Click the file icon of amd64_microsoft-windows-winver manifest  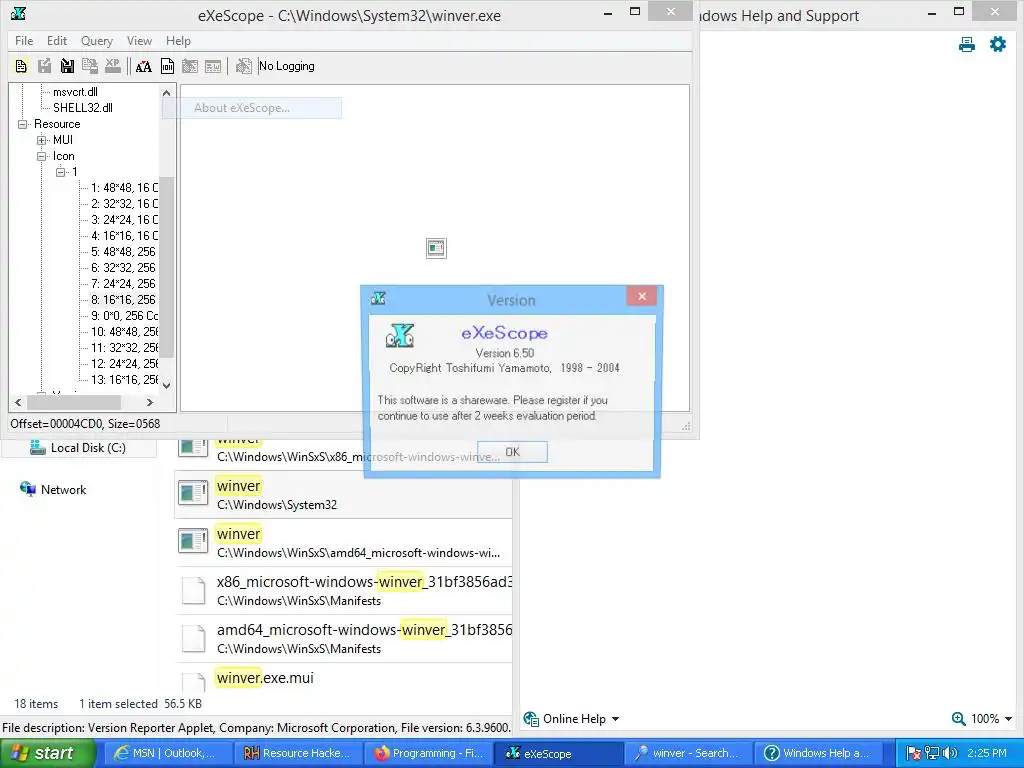click(x=193, y=638)
